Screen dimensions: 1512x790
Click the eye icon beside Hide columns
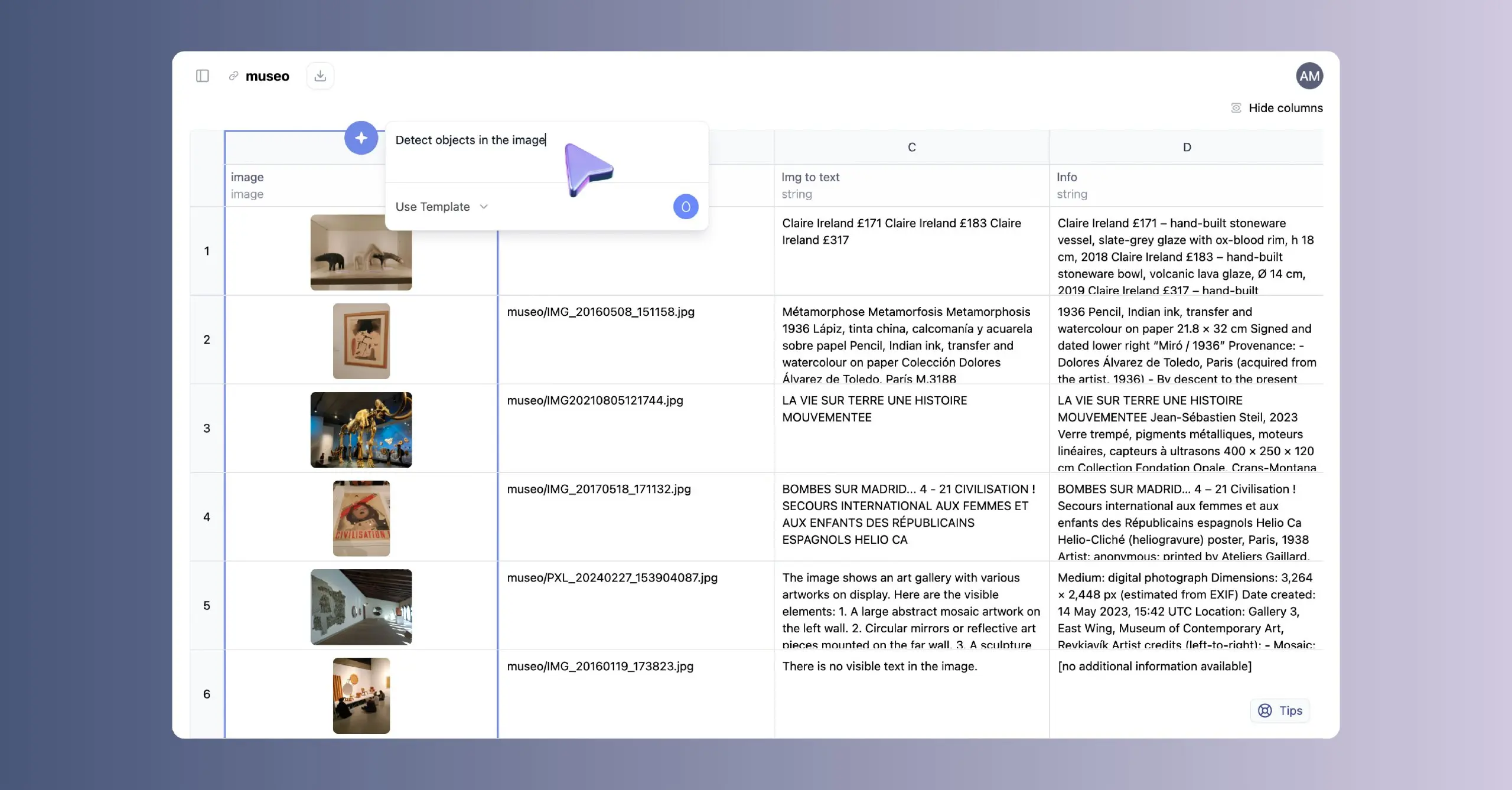1236,107
